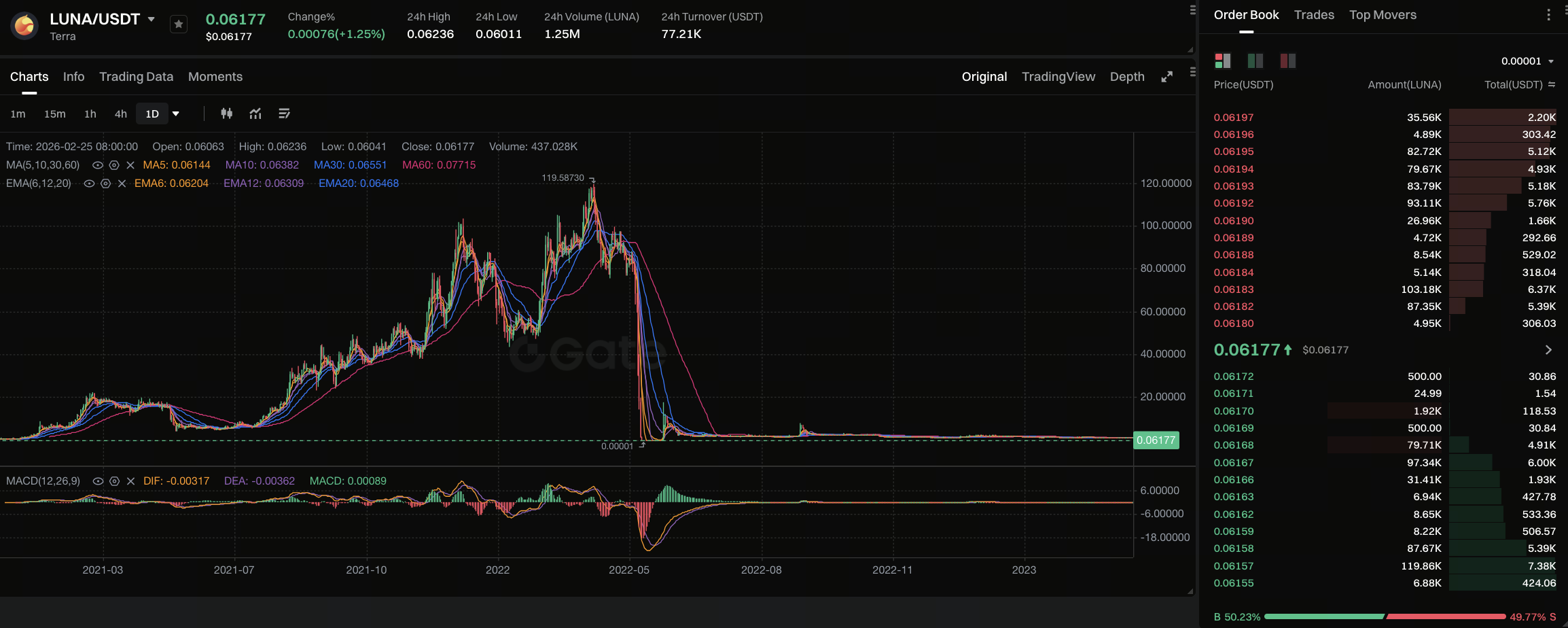Switch chart to TradingView mode
Image resolution: width=1568 pixels, height=628 pixels.
pos(1058,77)
